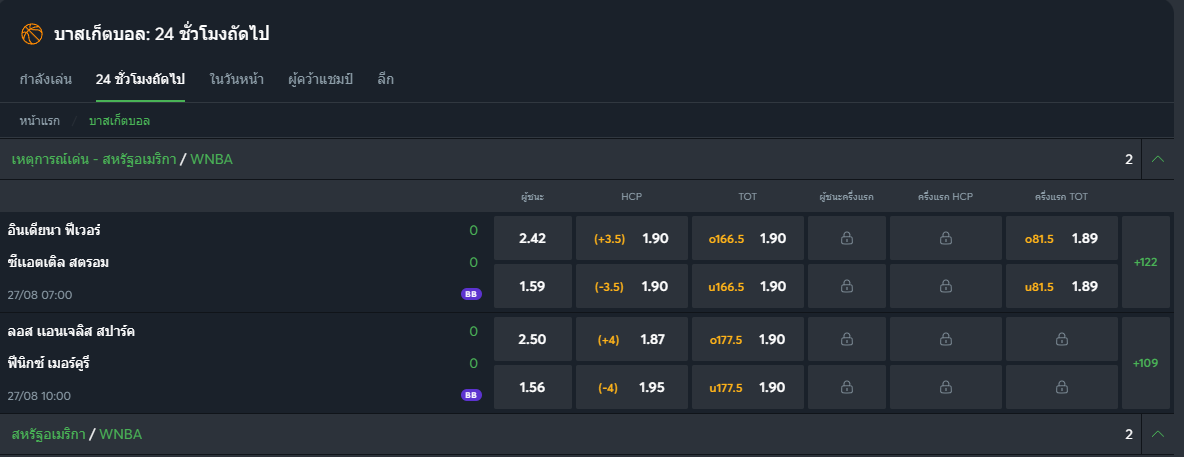This screenshot has height=457, width=1184.
Task: Click locked first-half winner cell for Indiana Fever
Action: [846, 239]
